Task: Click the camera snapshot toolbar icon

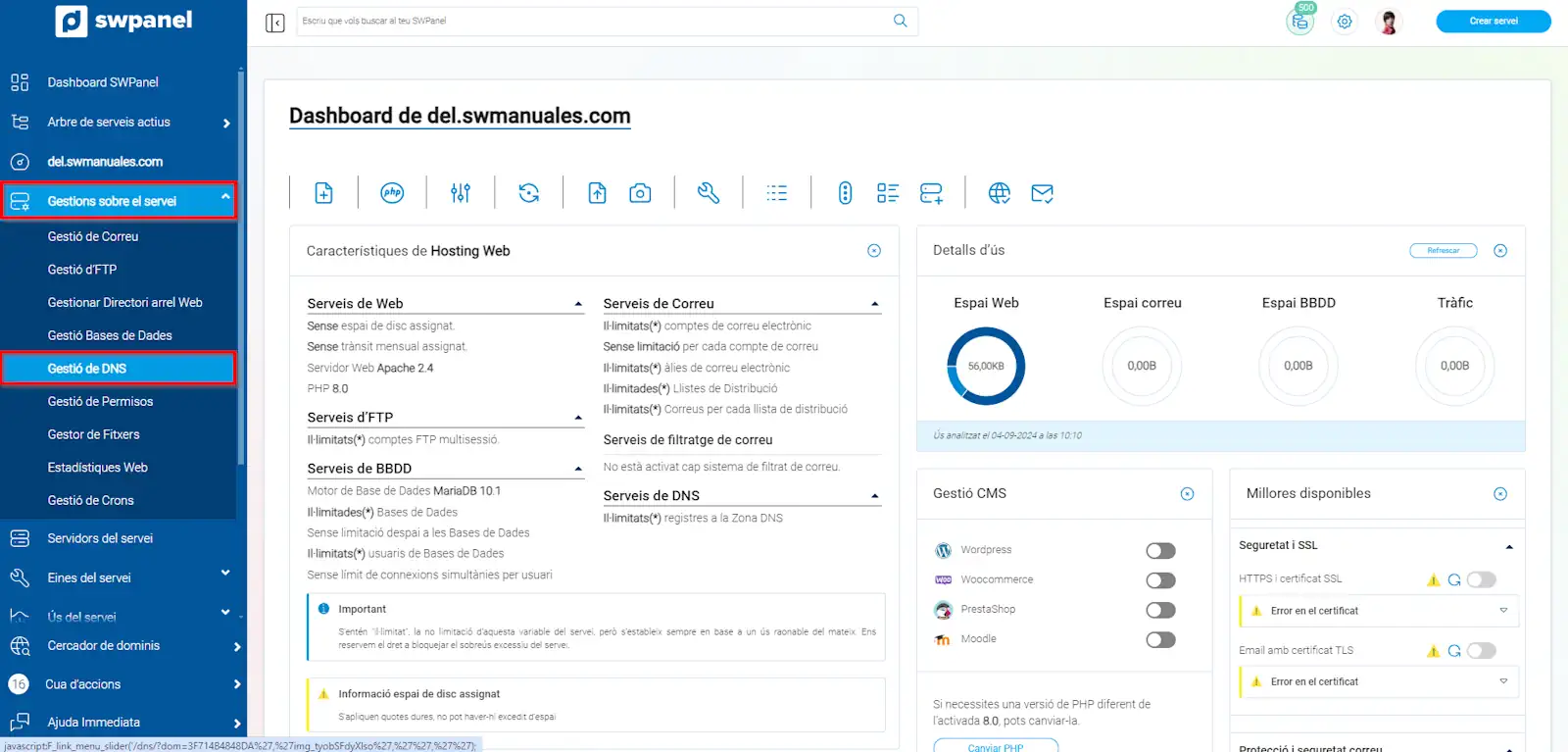Action: (x=640, y=193)
